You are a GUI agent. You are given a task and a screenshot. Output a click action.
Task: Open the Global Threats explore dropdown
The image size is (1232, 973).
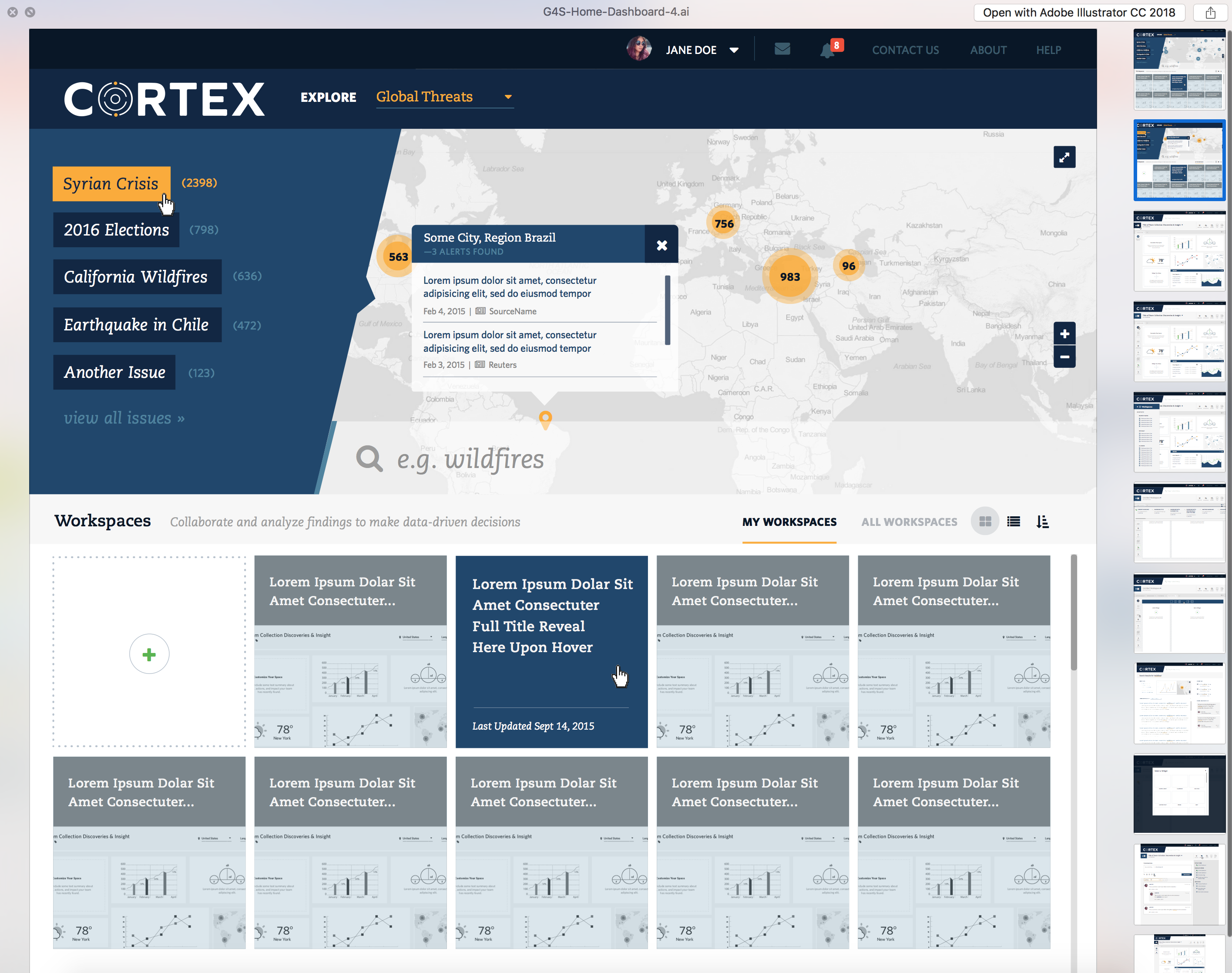[x=444, y=97]
